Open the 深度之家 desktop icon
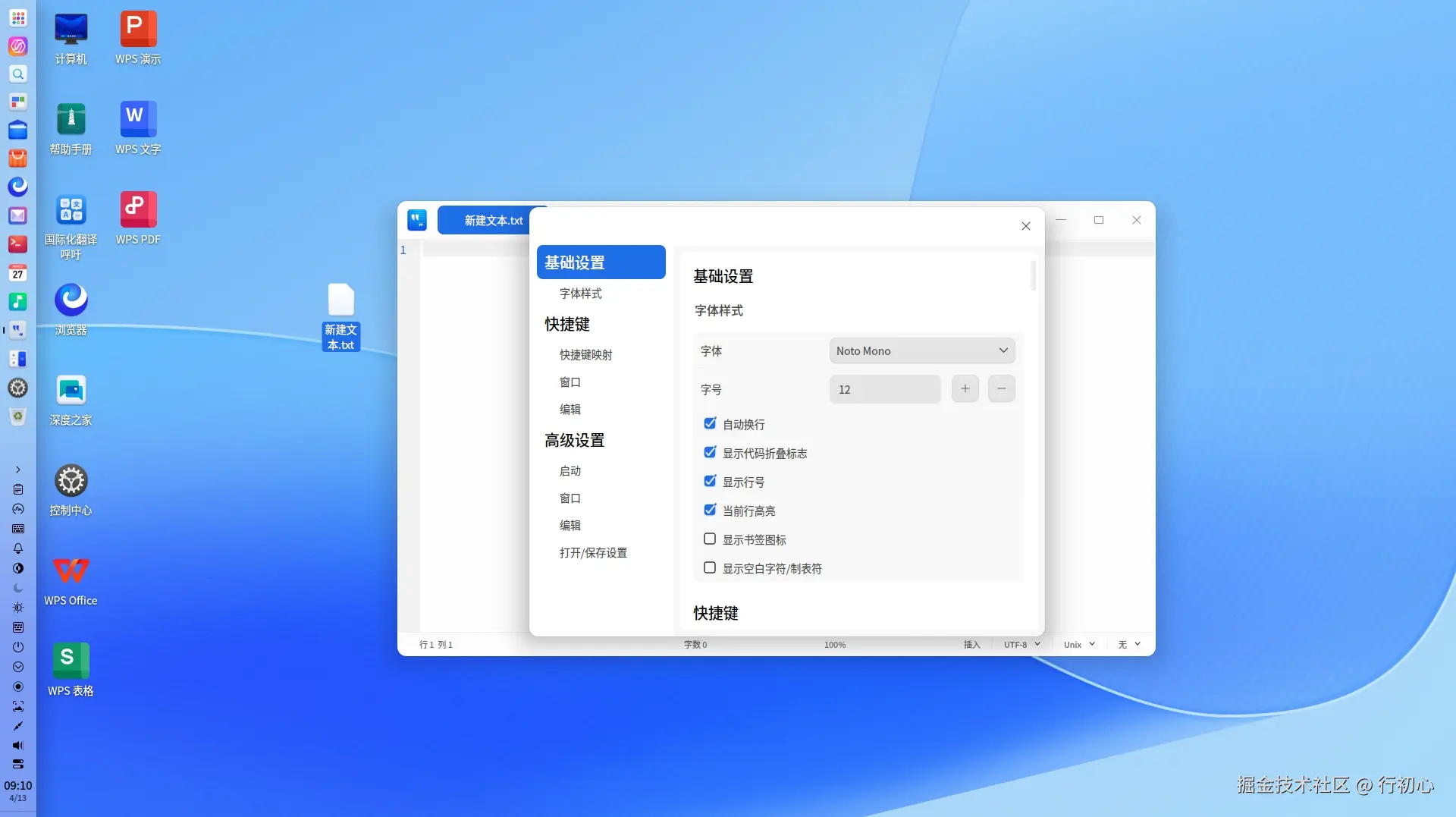The width and height of the screenshot is (1456, 817). click(71, 400)
